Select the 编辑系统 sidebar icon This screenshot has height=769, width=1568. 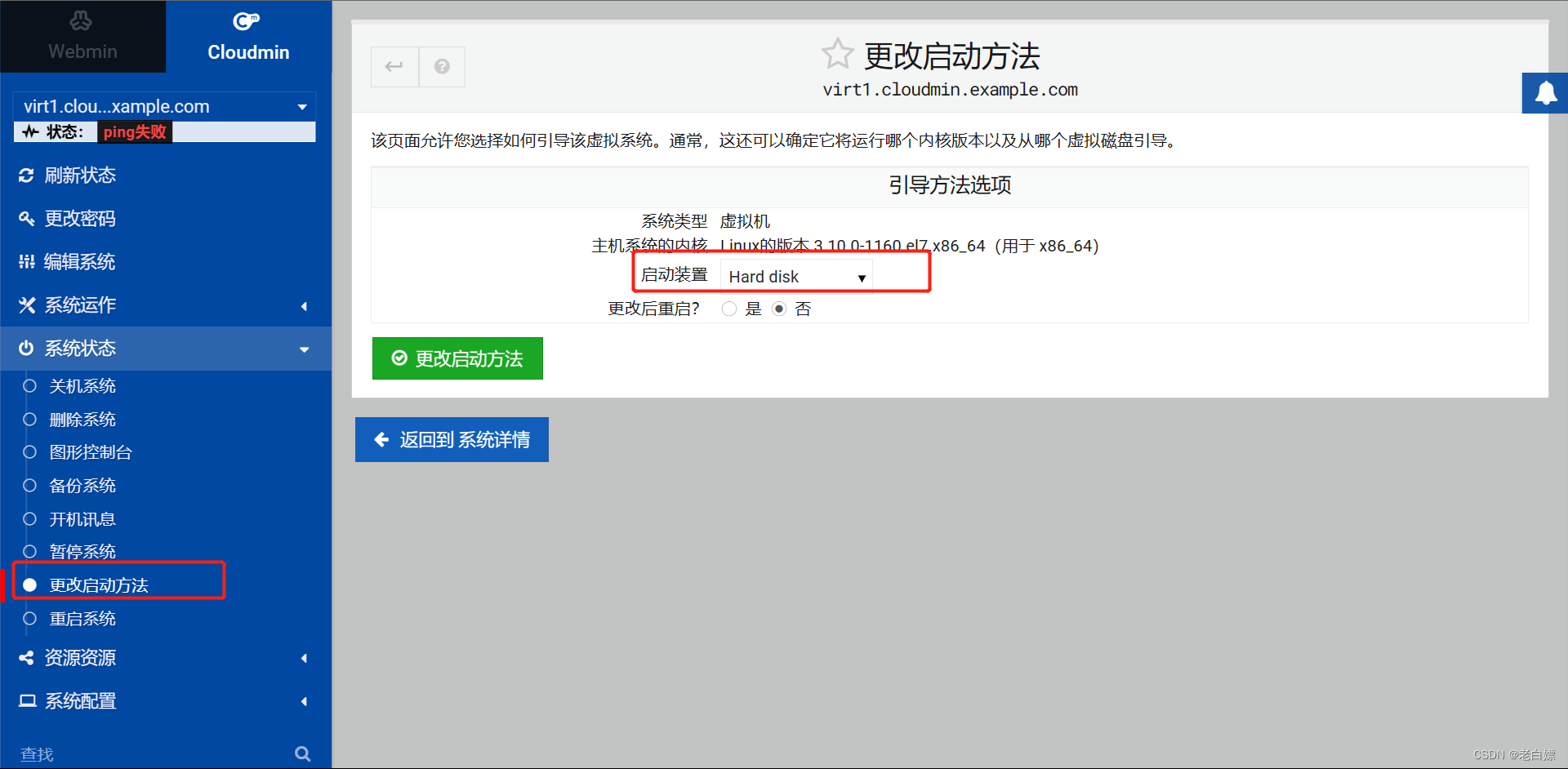tap(26, 261)
